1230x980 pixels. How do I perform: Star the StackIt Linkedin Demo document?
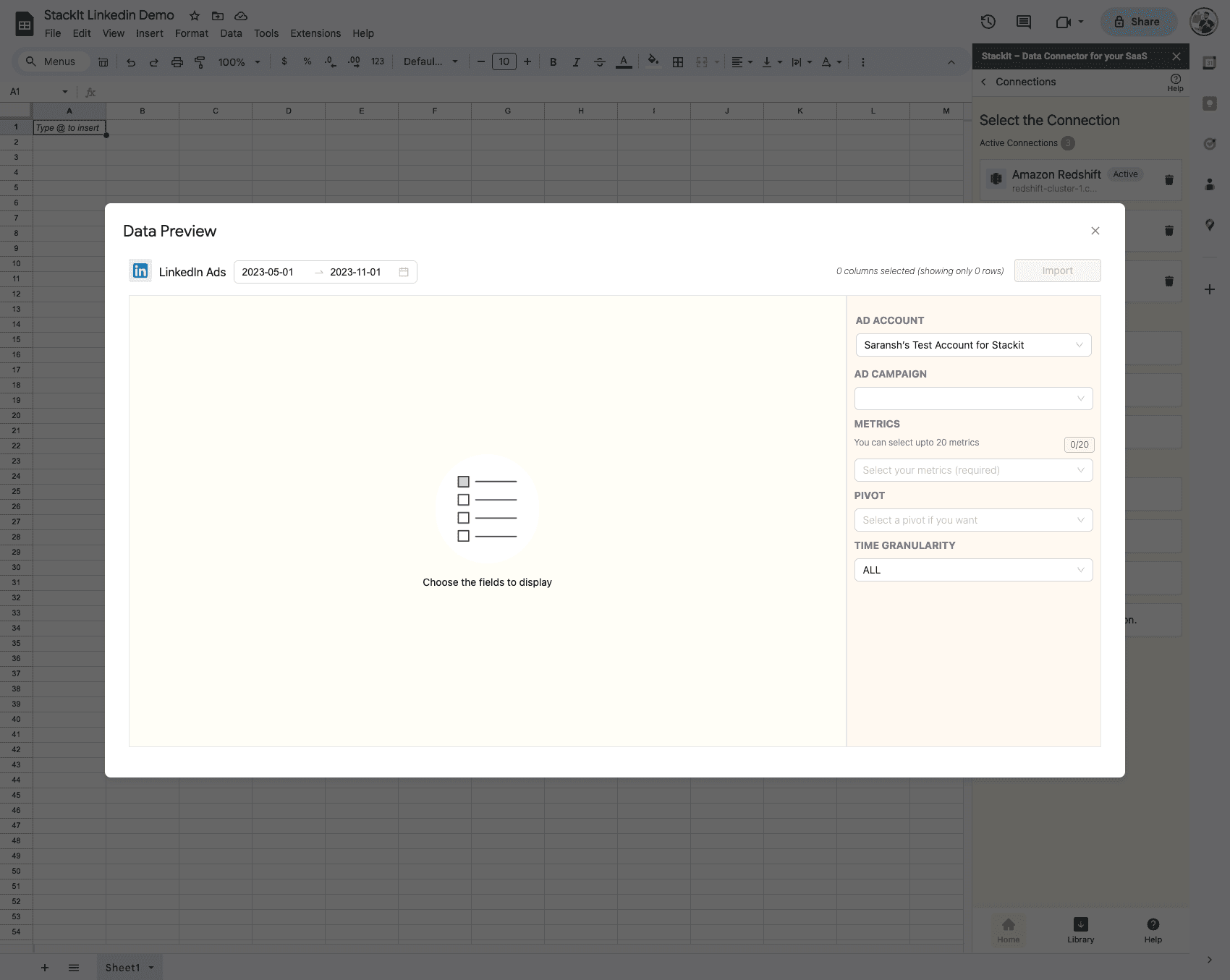(195, 16)
